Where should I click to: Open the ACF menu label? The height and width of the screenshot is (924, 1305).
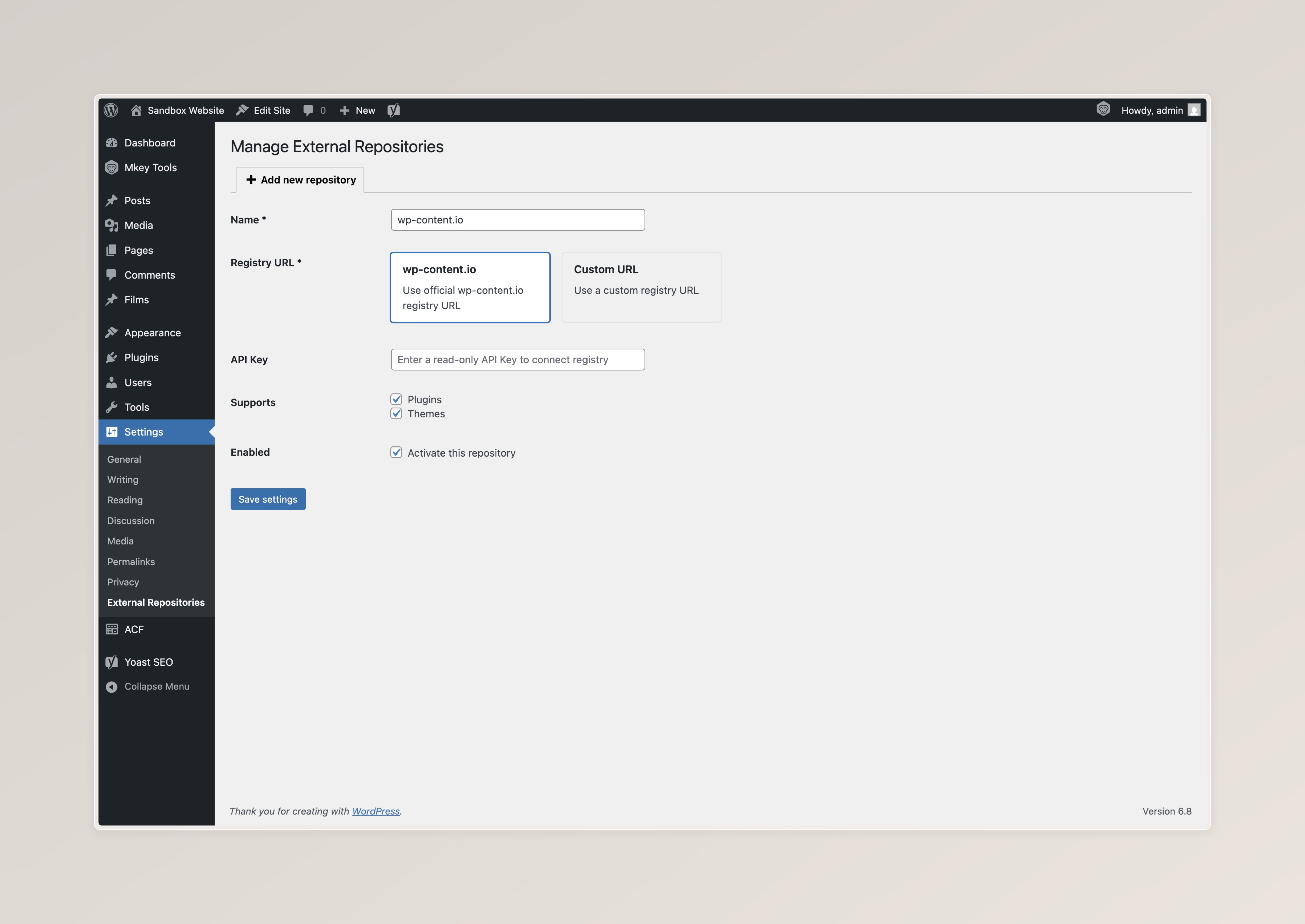[x=134, y=629]
